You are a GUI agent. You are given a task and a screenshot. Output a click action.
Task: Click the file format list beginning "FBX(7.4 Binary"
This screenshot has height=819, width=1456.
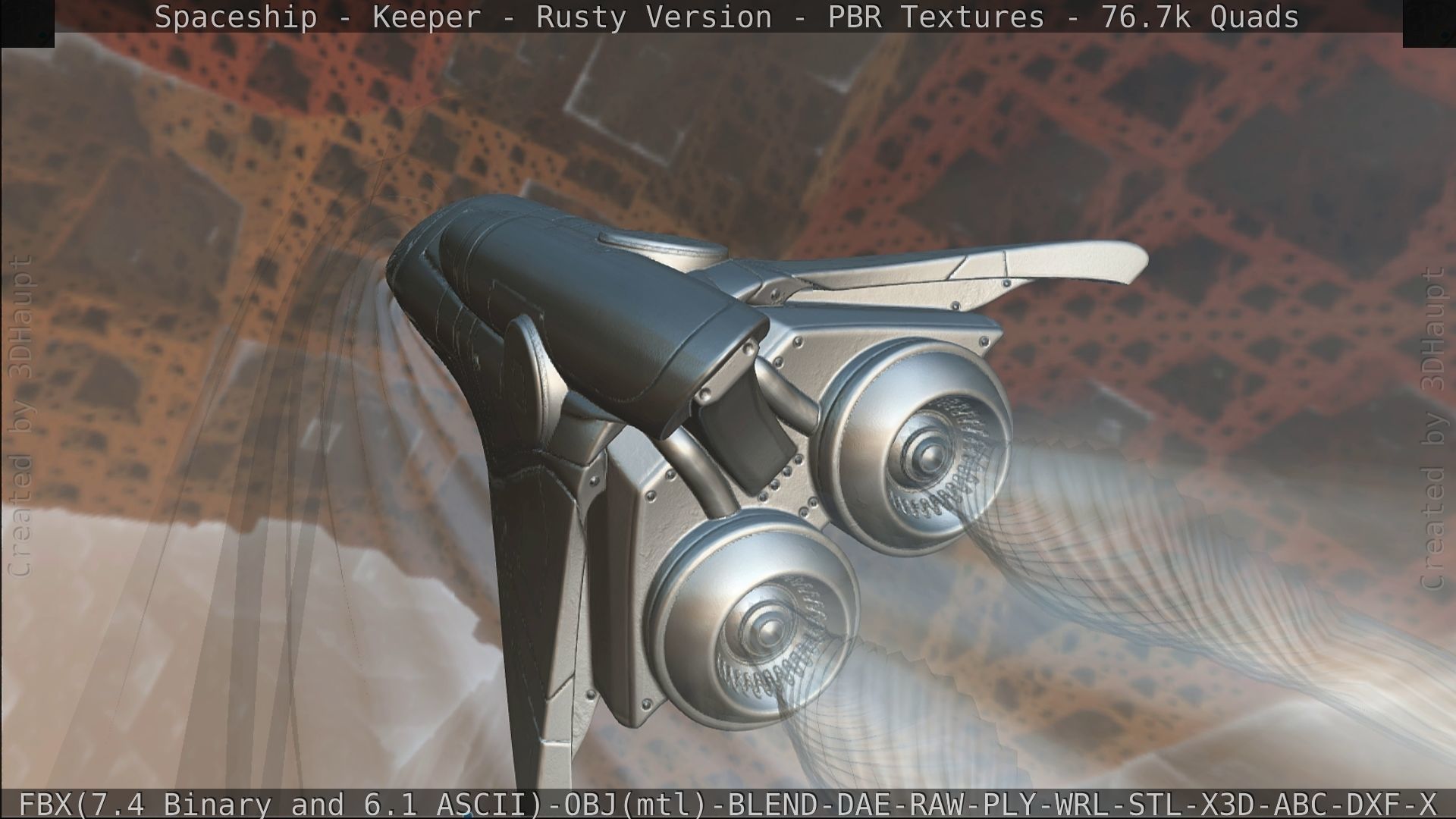point(727,804)
